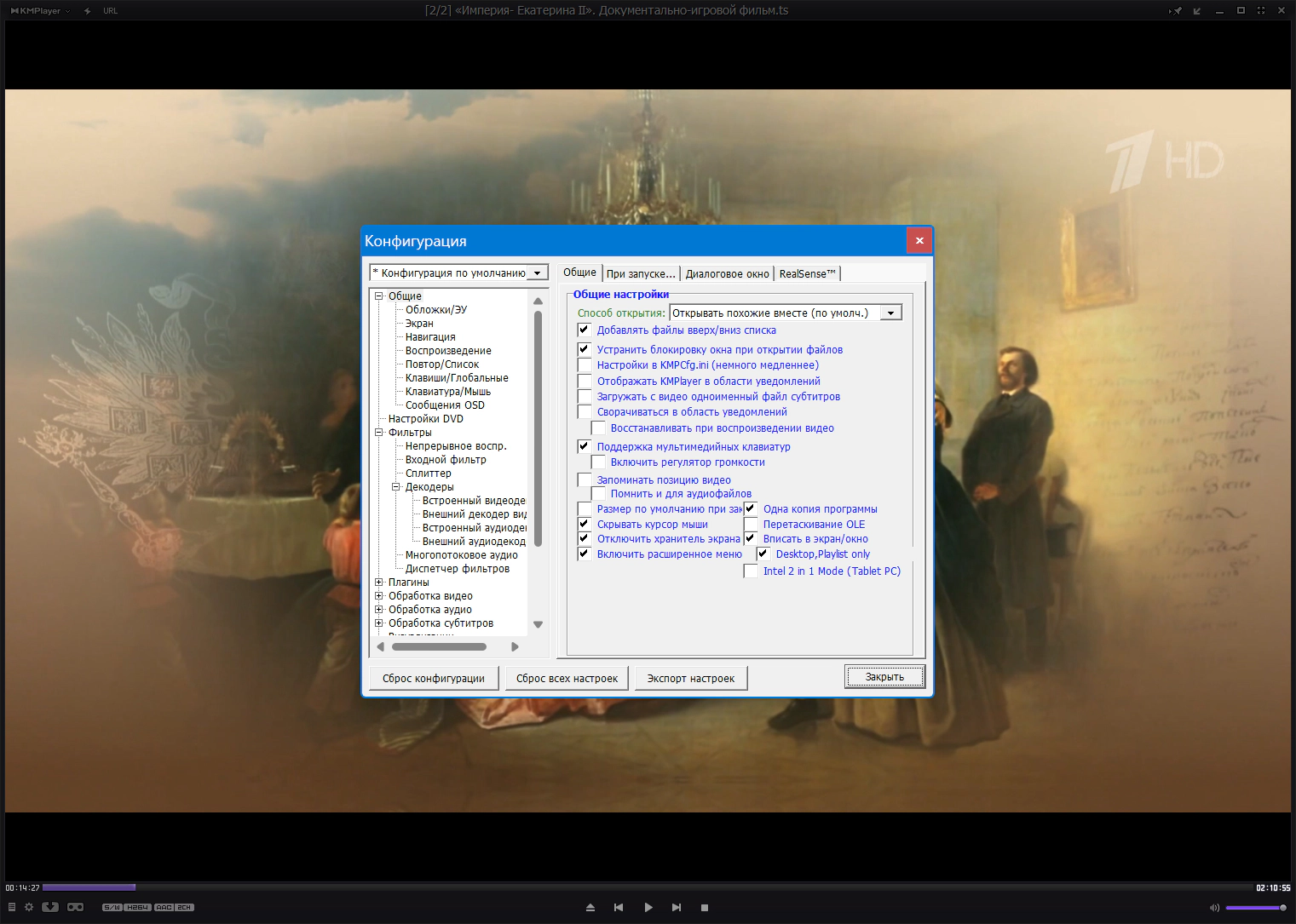The image size is (1296, 924).
Task: Toggle the VR goggles mode icon
Action: 76,907
